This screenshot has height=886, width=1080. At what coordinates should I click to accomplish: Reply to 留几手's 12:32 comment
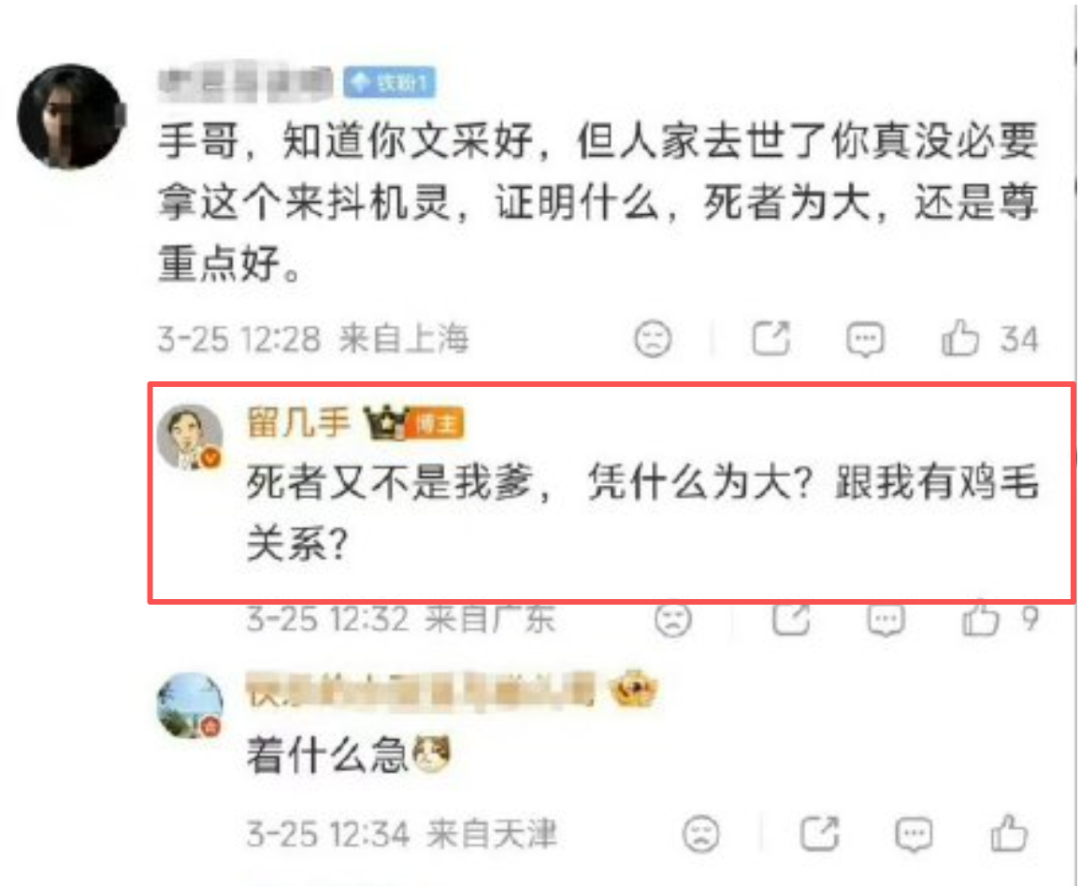click(x=886, y=620)
